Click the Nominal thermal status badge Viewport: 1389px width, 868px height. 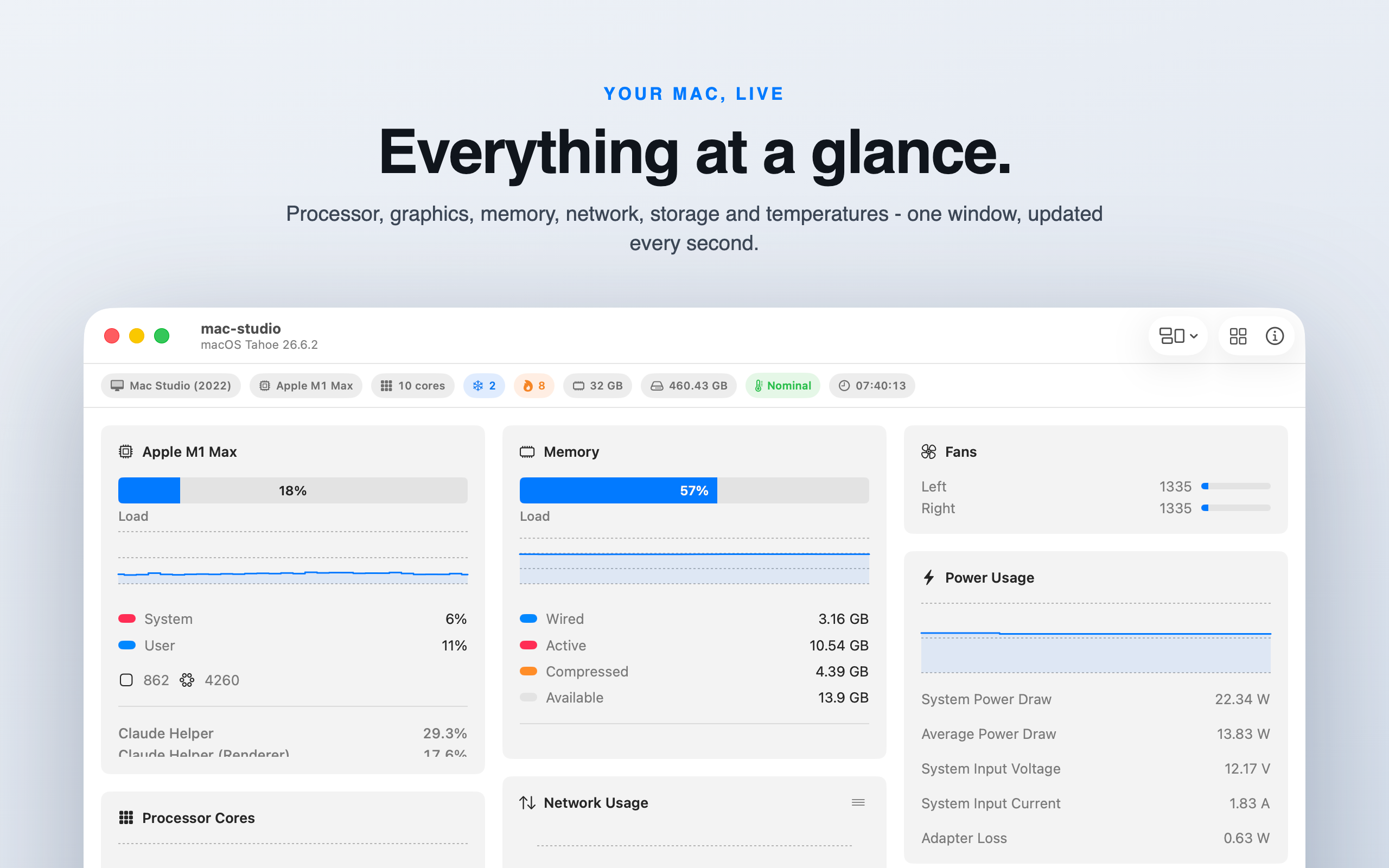[x=783, y=386]
